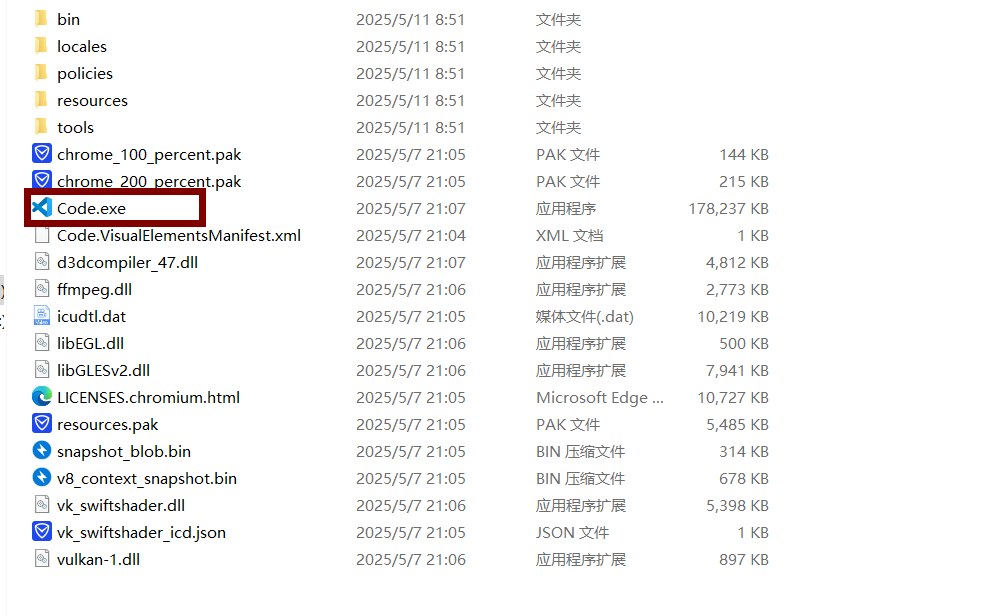Select the vk_swiftshader_icd.json file icon
Screen dimensions: 985x616
point(42,532)
